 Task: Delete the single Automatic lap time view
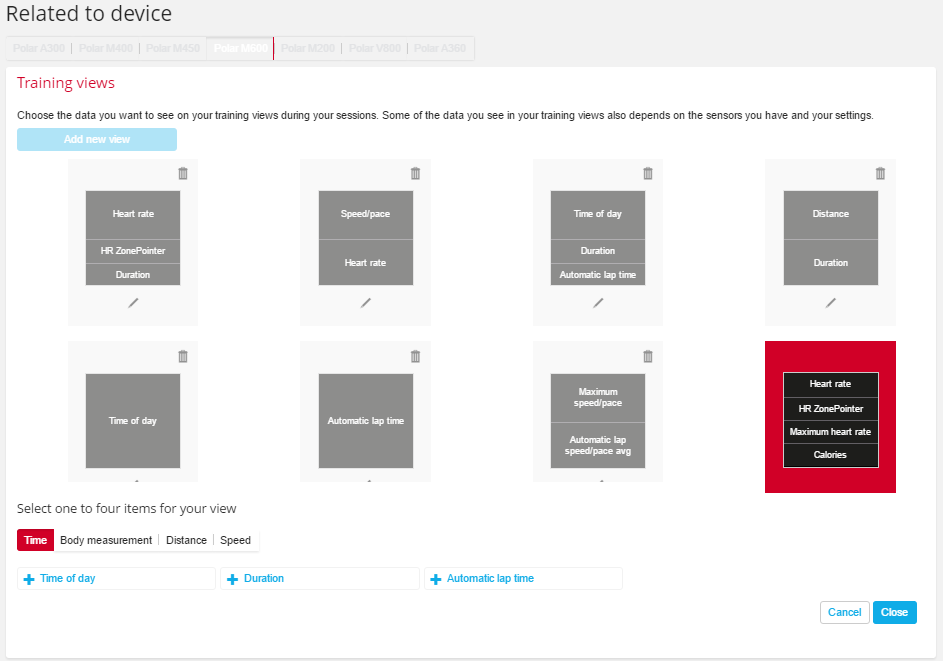click(415, 356)
